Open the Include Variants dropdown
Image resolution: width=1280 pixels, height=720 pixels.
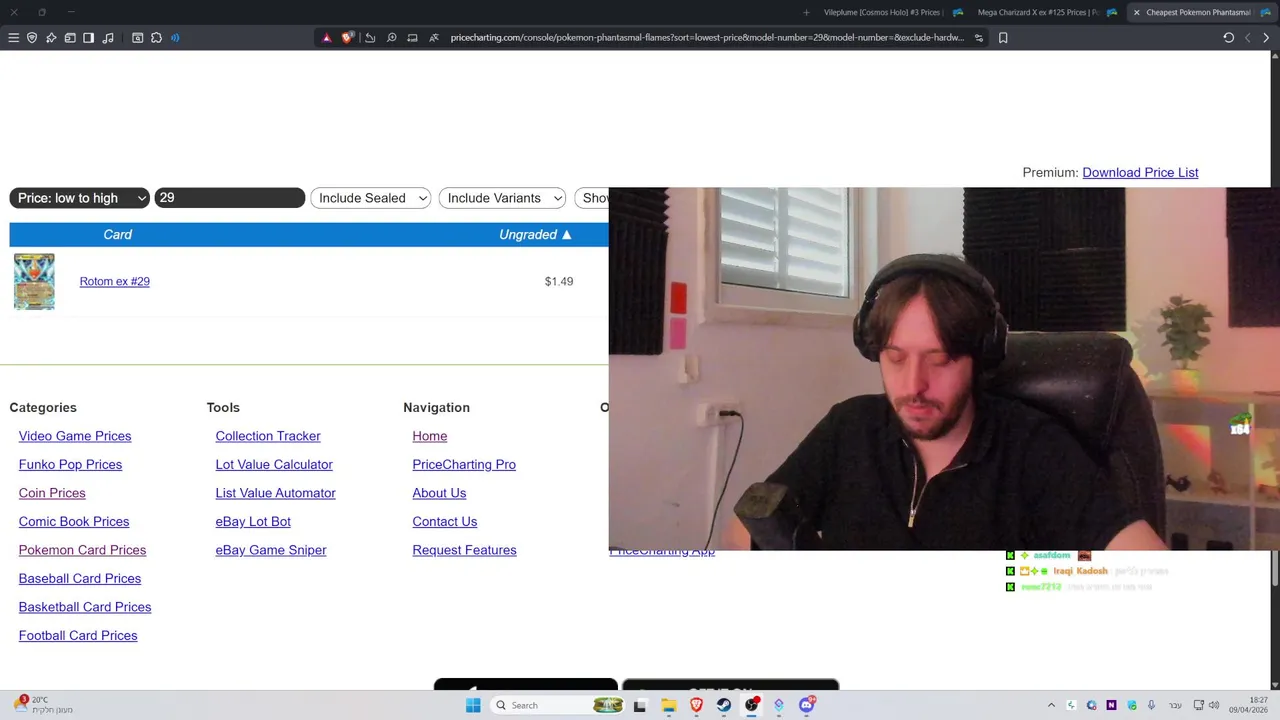(502, 198)
